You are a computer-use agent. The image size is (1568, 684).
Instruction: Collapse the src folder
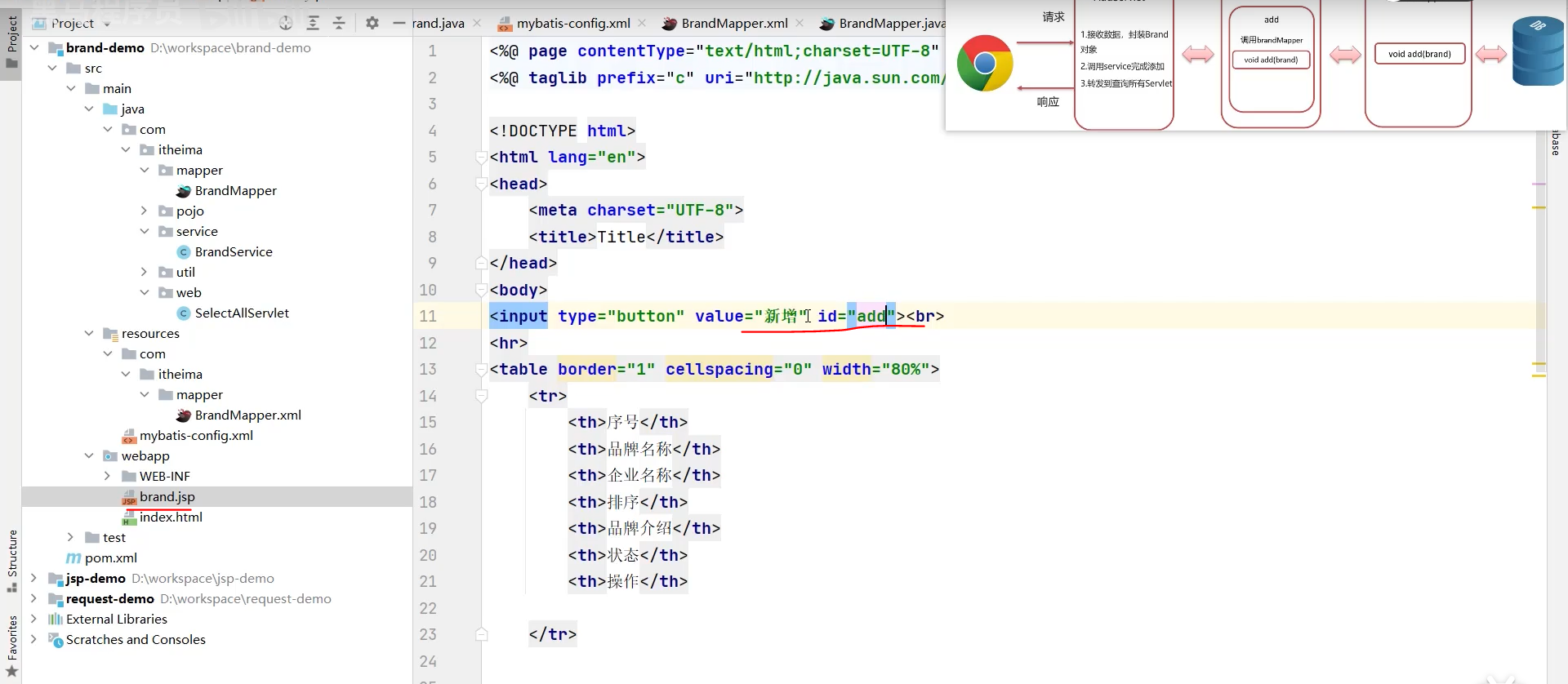(52, 68)
